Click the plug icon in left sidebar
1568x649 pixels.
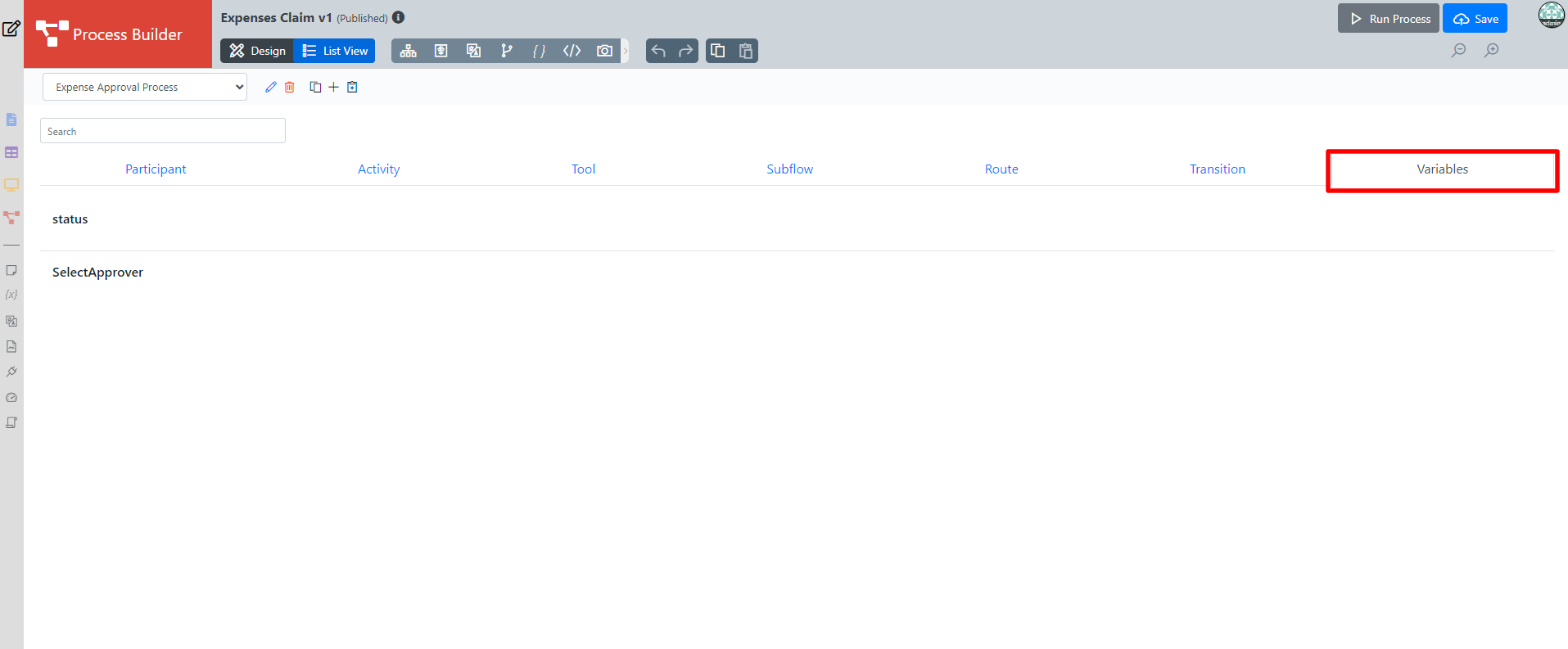point(11,372)
